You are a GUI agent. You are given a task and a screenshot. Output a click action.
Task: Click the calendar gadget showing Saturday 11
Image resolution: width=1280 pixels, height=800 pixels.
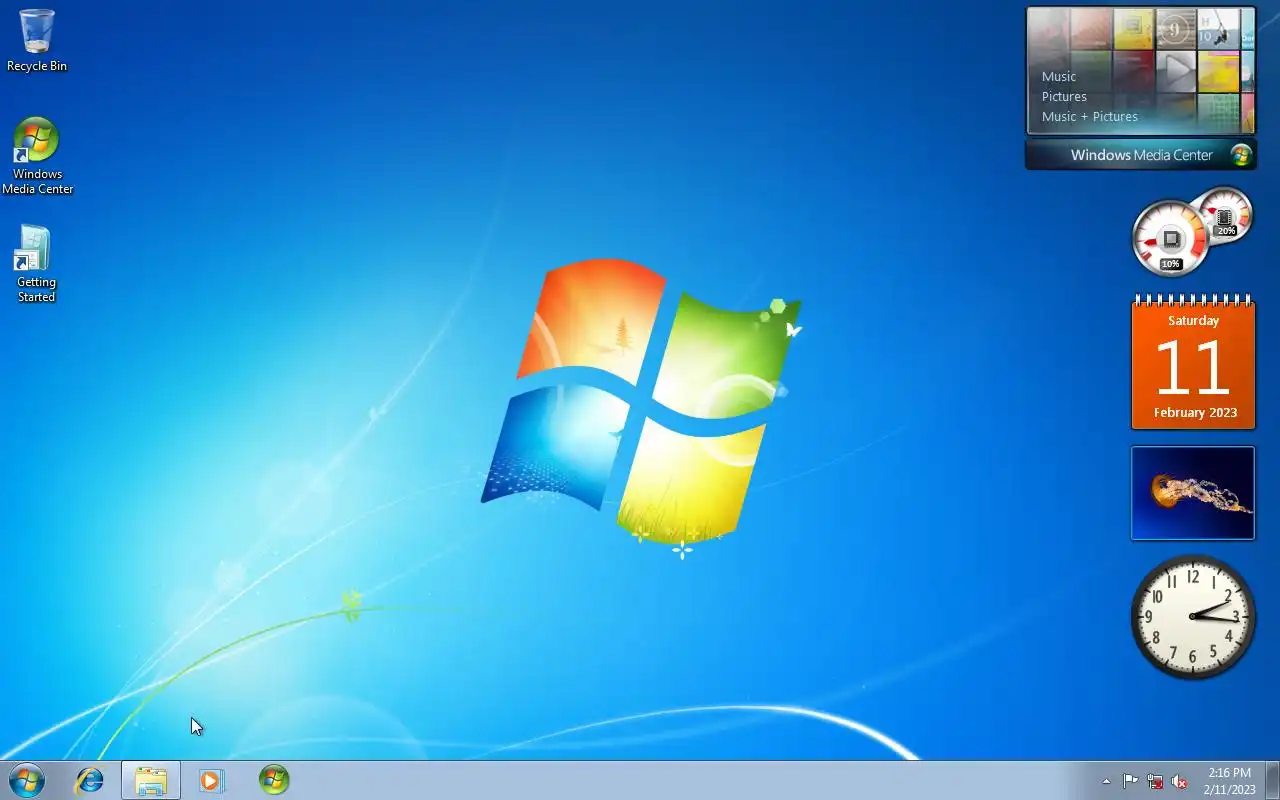[1193, 362]
